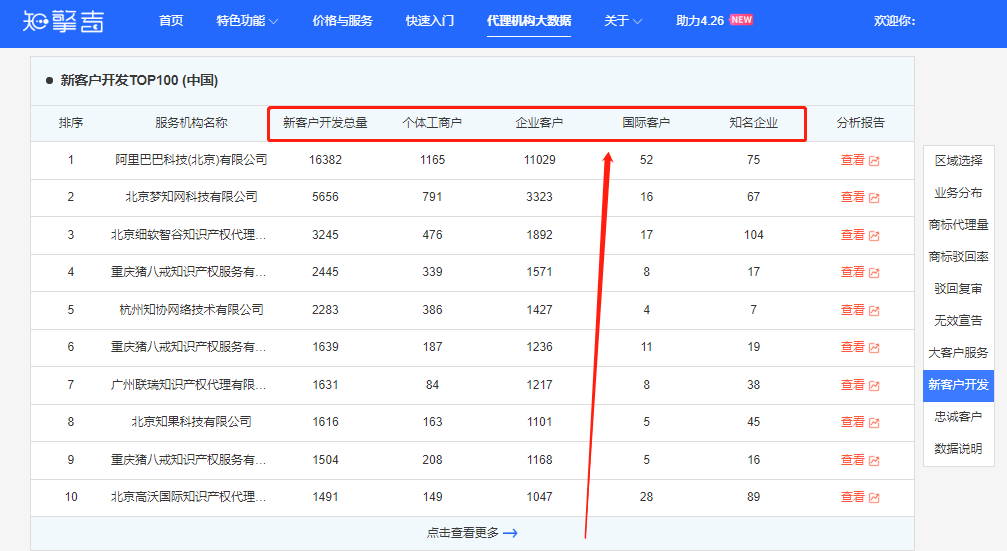Open external report icon in rank 4 row
The height and width of the screenshot is (551, 1007).
(x=874, y=273)
